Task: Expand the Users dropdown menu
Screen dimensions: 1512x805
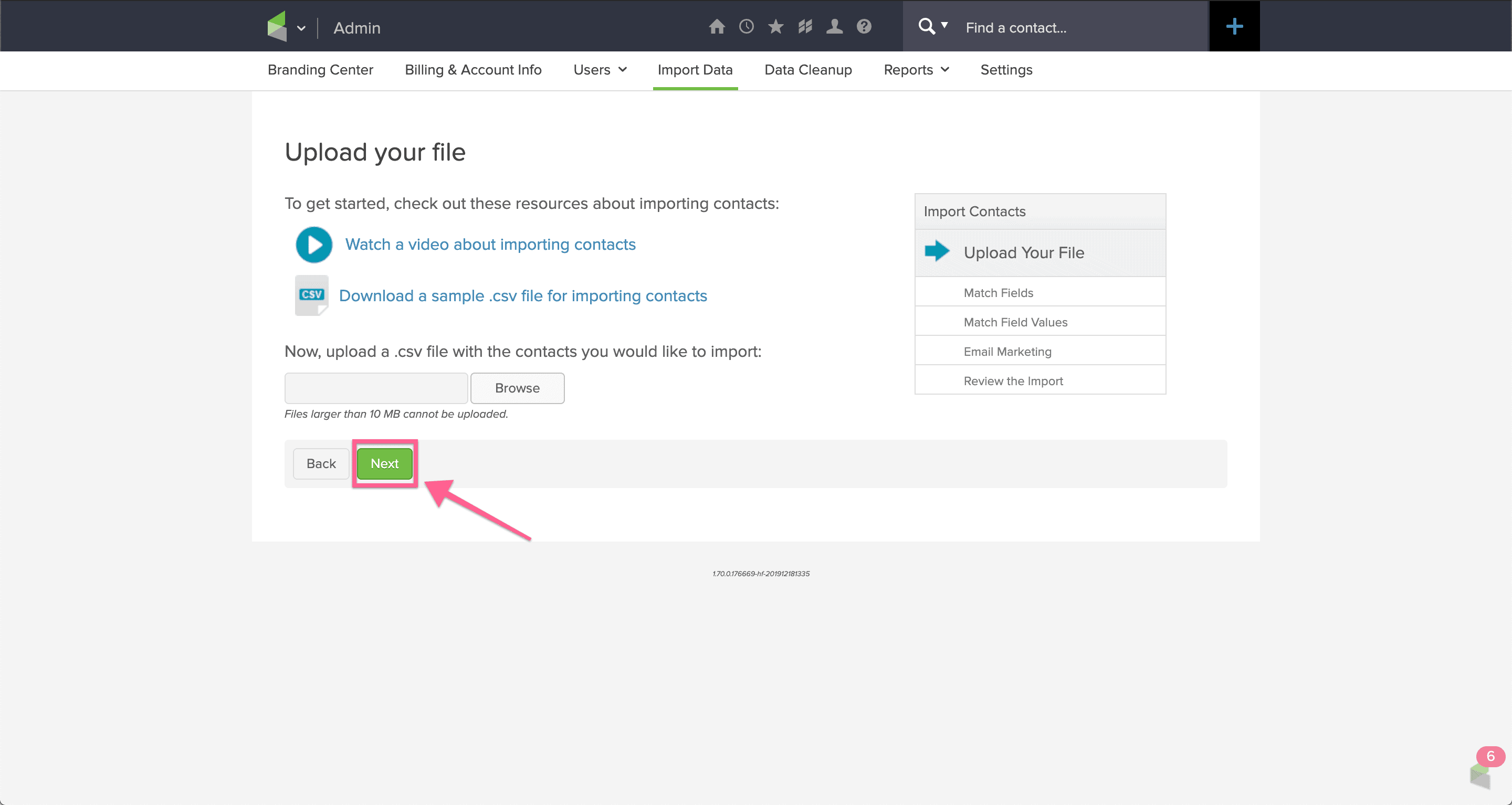Action: pyautogui.click(x=600, y=70)
